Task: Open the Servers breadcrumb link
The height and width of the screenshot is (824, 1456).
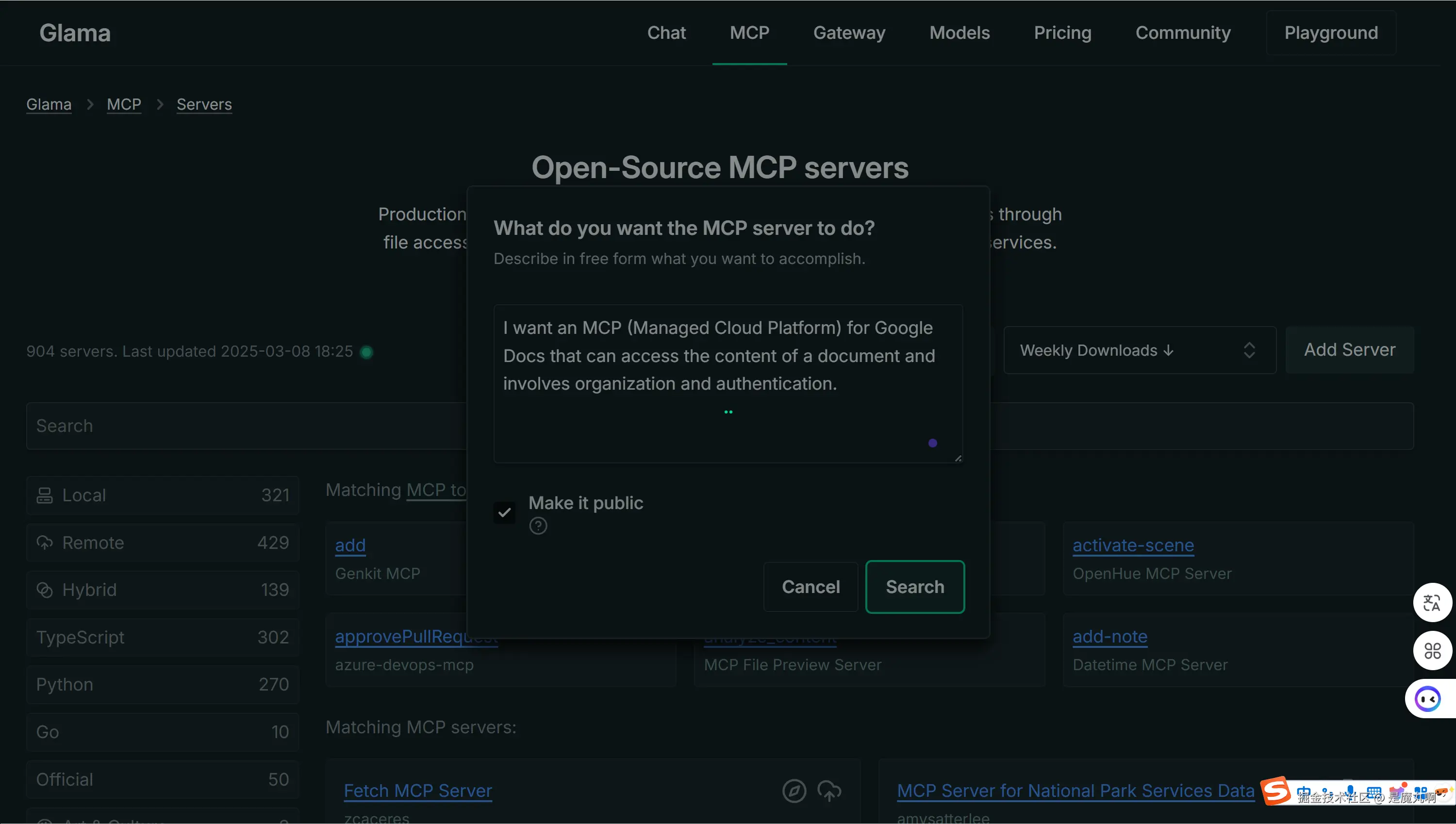Action: click(x=204, y=104)
